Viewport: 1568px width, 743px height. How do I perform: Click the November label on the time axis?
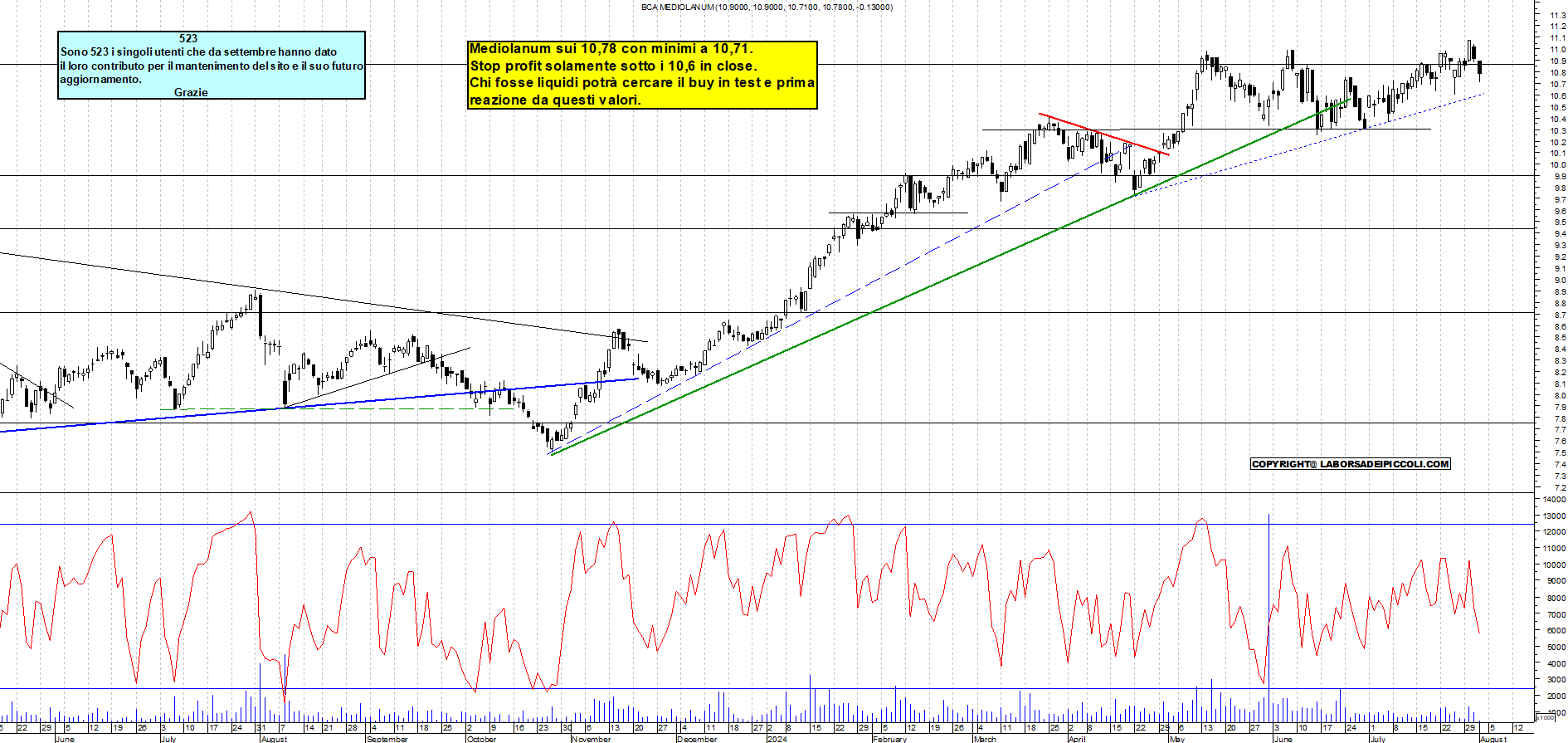click(592, 739)
